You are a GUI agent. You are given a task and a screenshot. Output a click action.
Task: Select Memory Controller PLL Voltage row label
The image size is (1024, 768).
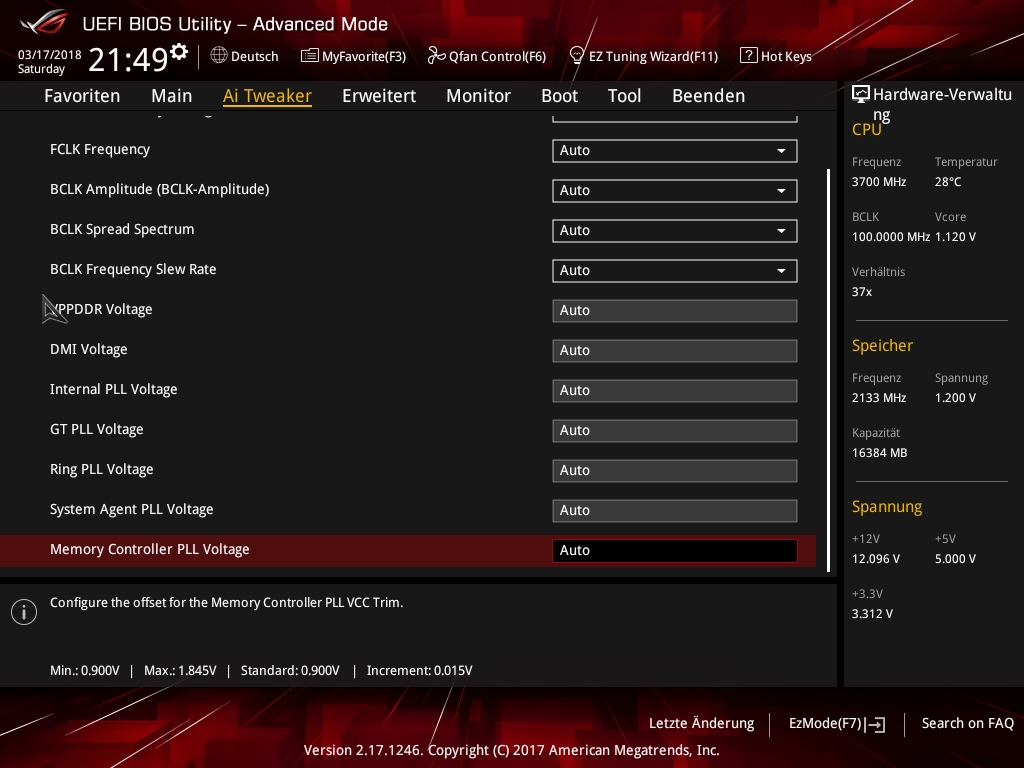click(150, 549)
